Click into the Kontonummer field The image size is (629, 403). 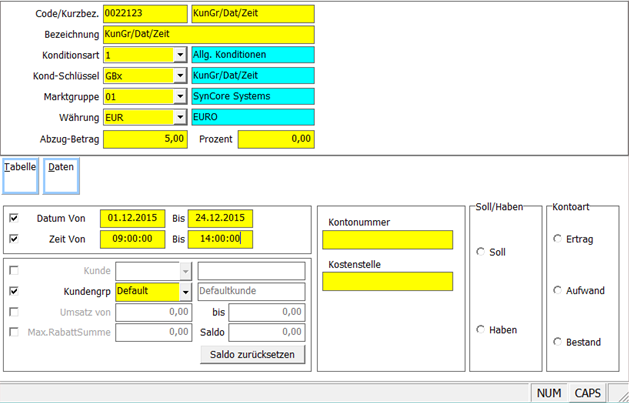tap(388, 240)
